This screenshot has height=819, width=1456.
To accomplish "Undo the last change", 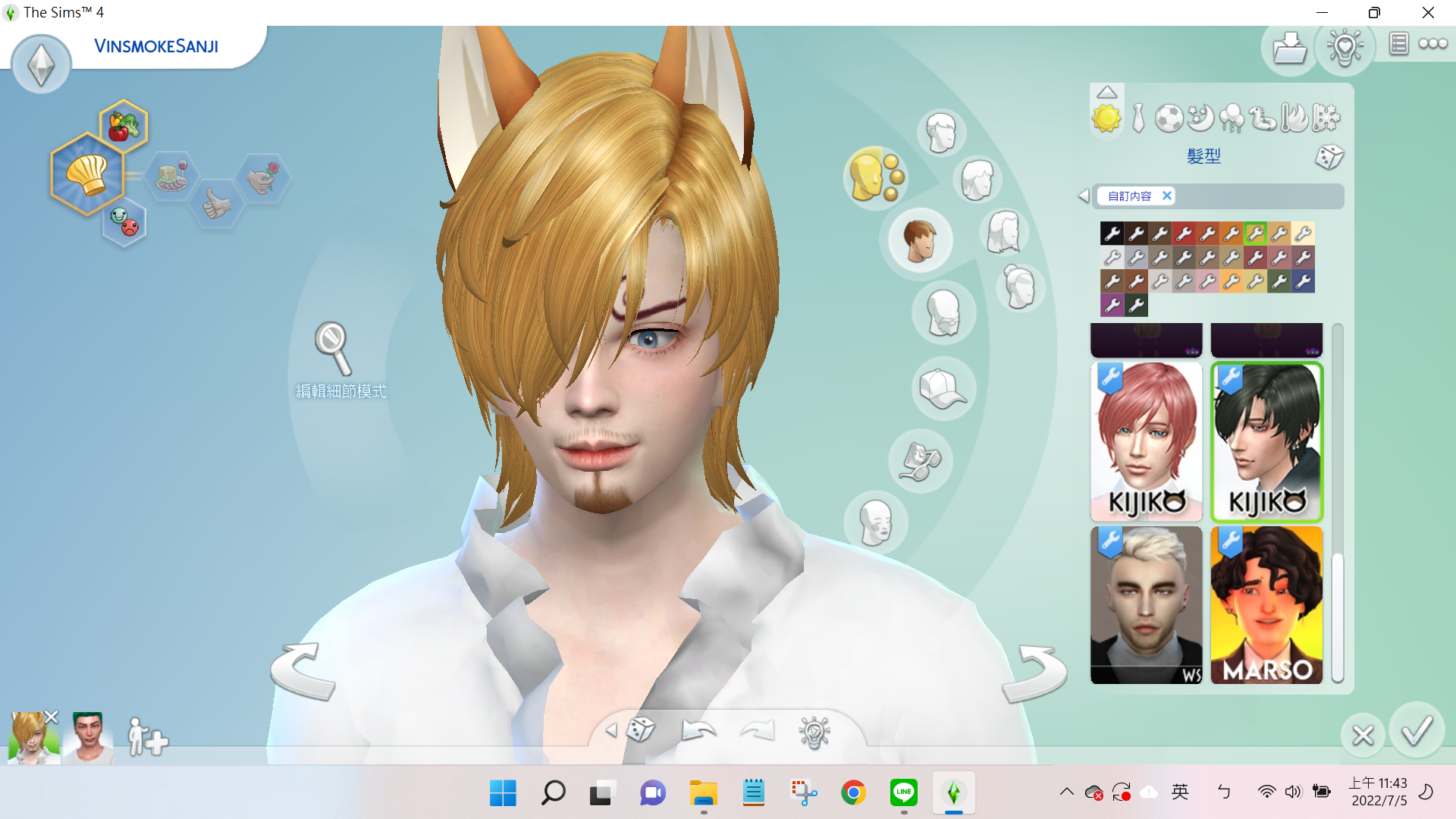I will click(x=698, y=730).
